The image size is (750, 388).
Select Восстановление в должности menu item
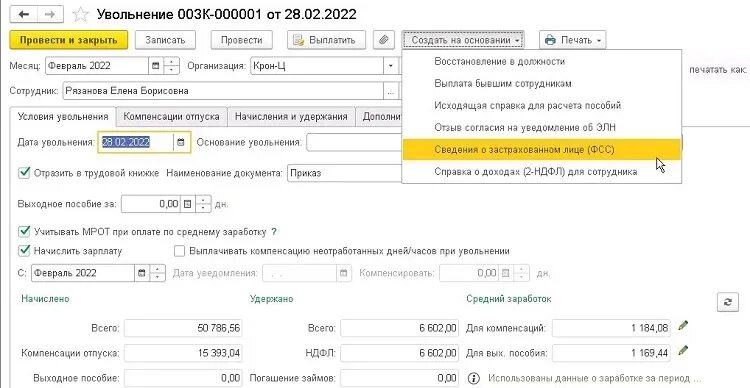541,62
